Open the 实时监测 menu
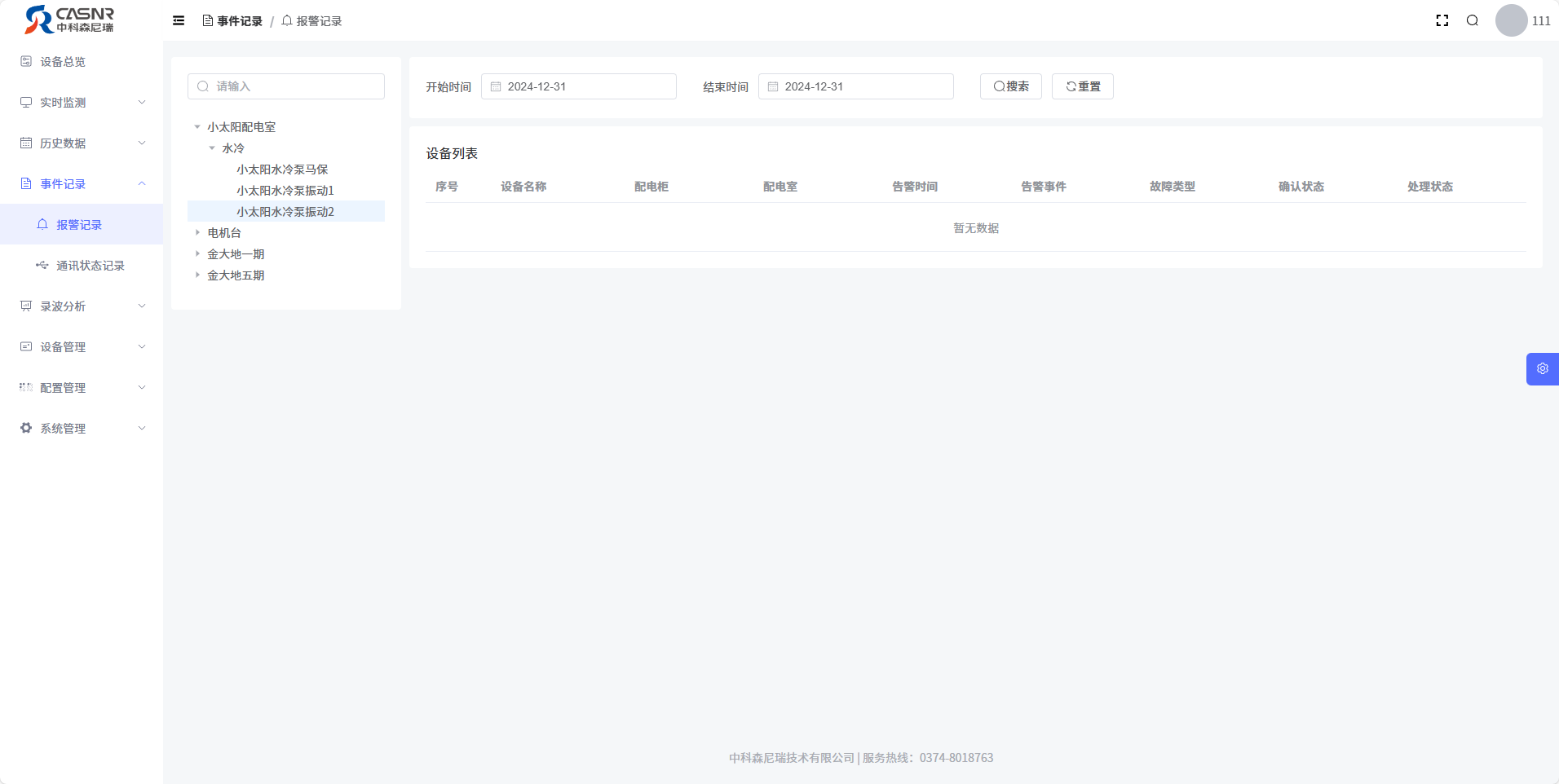1559x784 pixels. (x=82, y=102)
